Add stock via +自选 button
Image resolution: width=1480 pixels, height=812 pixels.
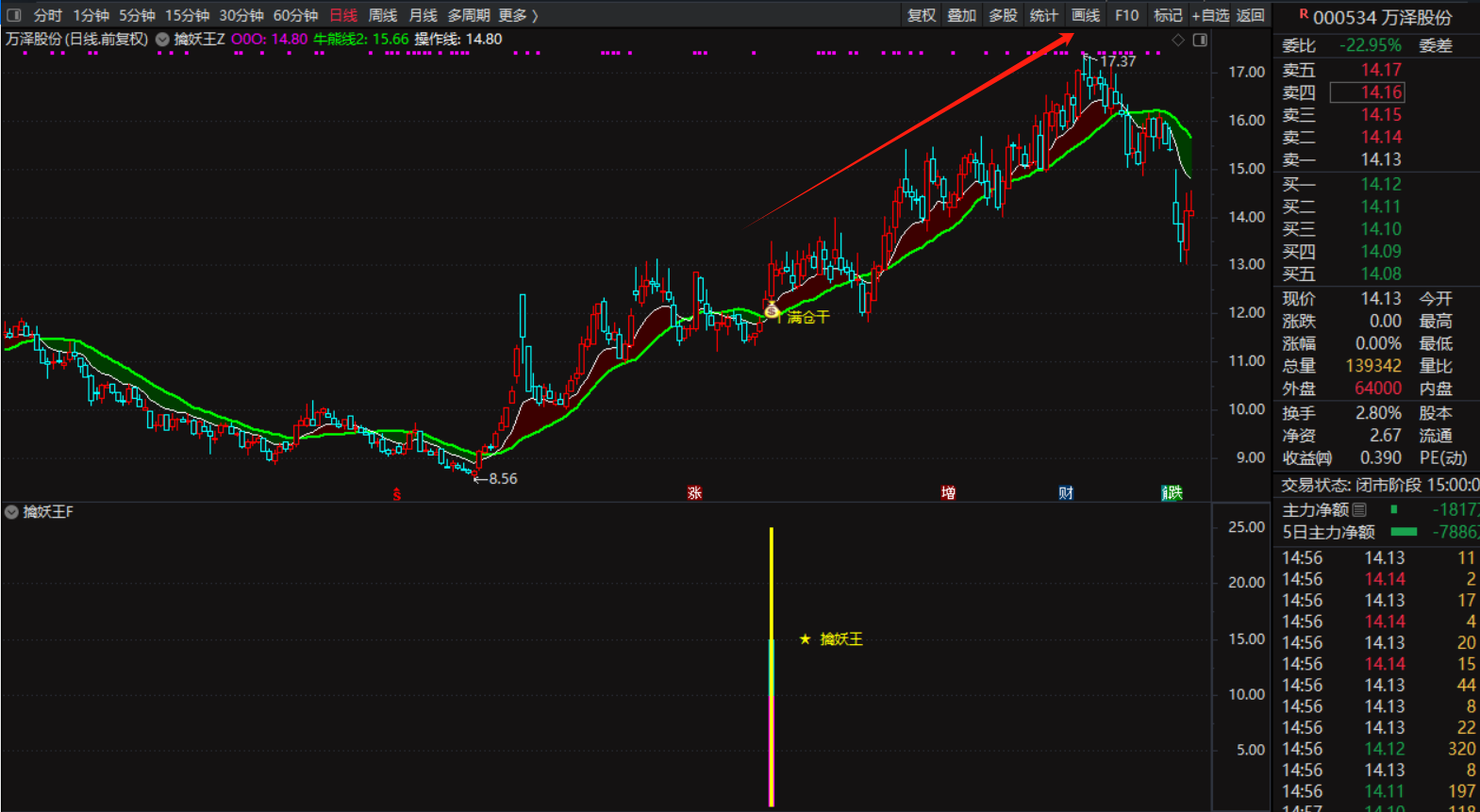(1210, 15)
